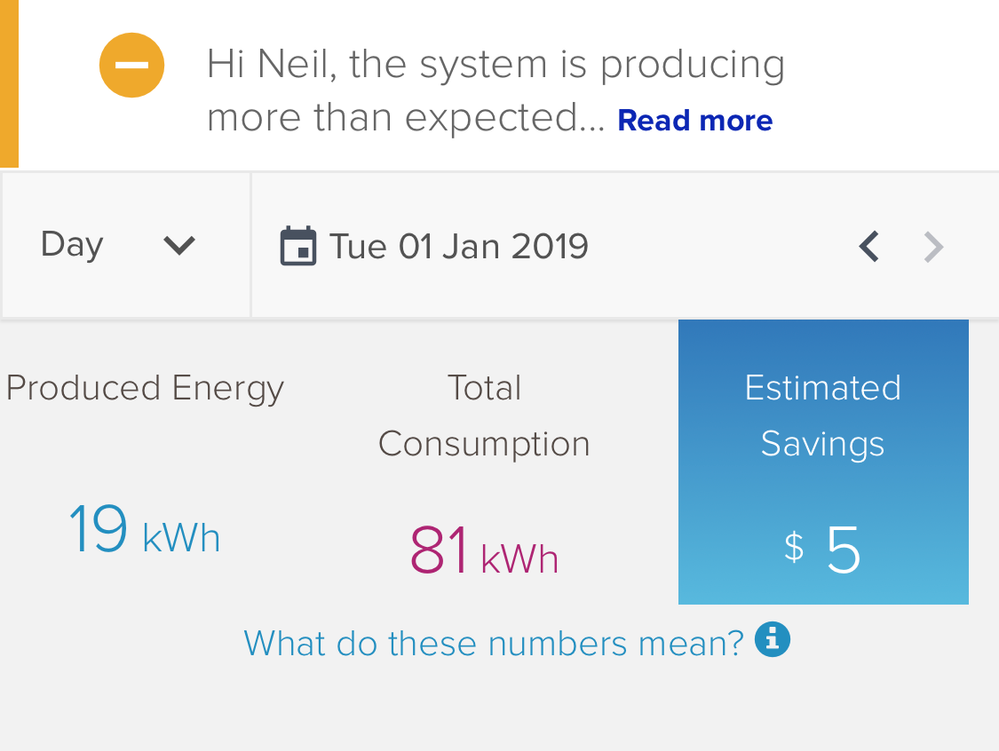This screenshot has height=751, width=999.
Task: Select the Estimated Savings tile heading
Action: [x=823, y=415]
